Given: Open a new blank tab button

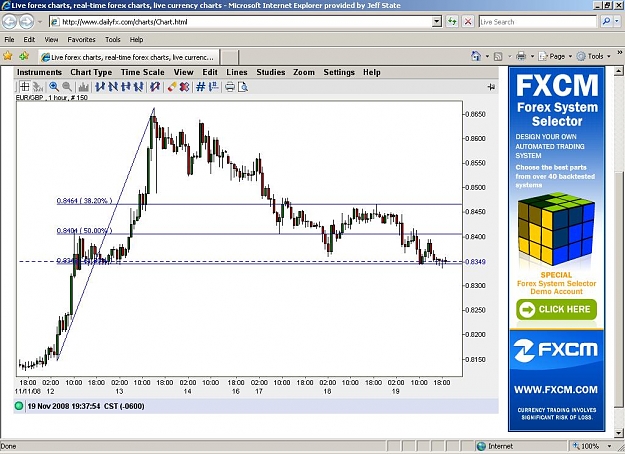Looking at the screenshot, I should click(x=230, y=57).
